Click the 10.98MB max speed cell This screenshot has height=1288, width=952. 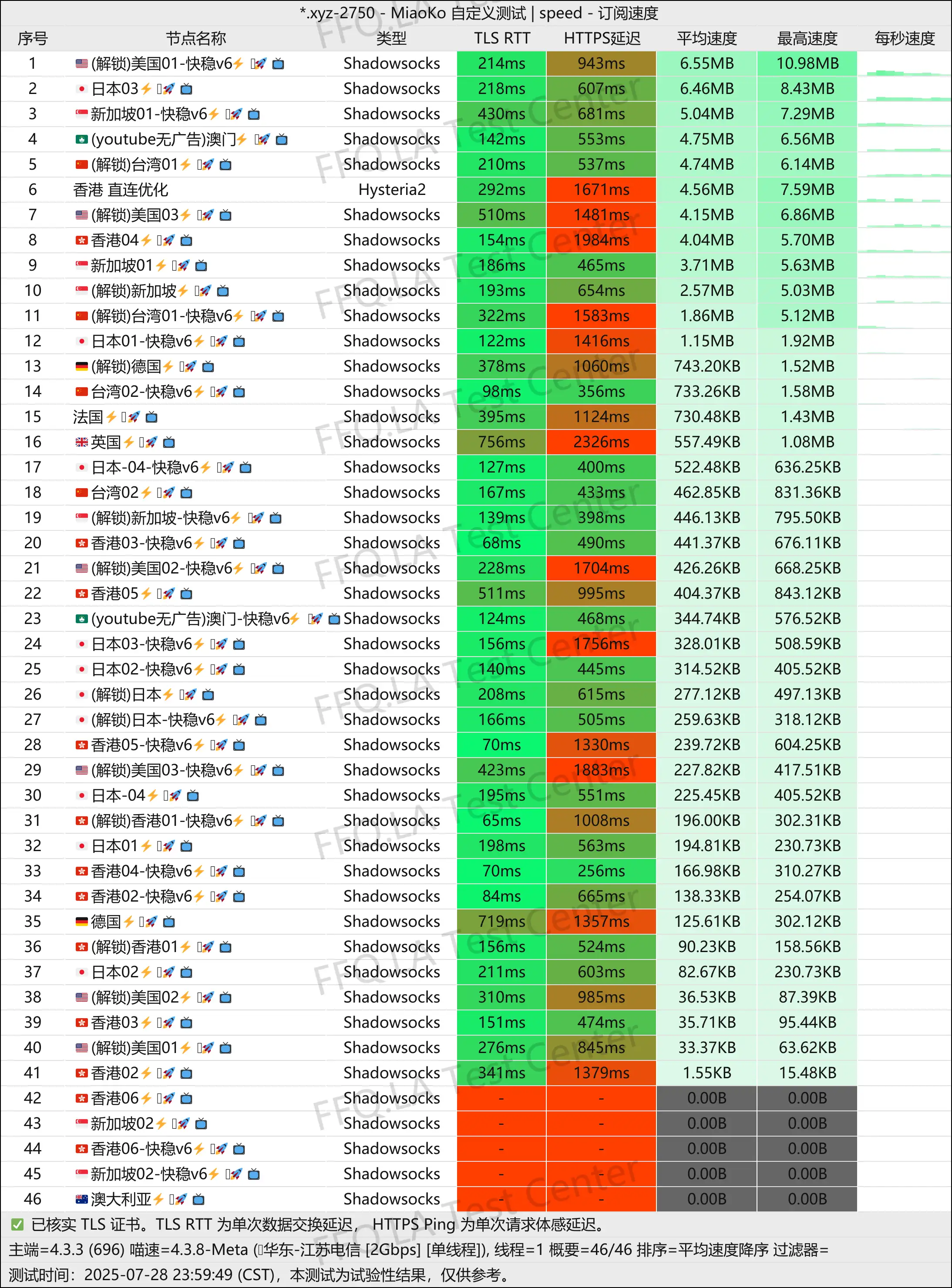tap(807, 64)
